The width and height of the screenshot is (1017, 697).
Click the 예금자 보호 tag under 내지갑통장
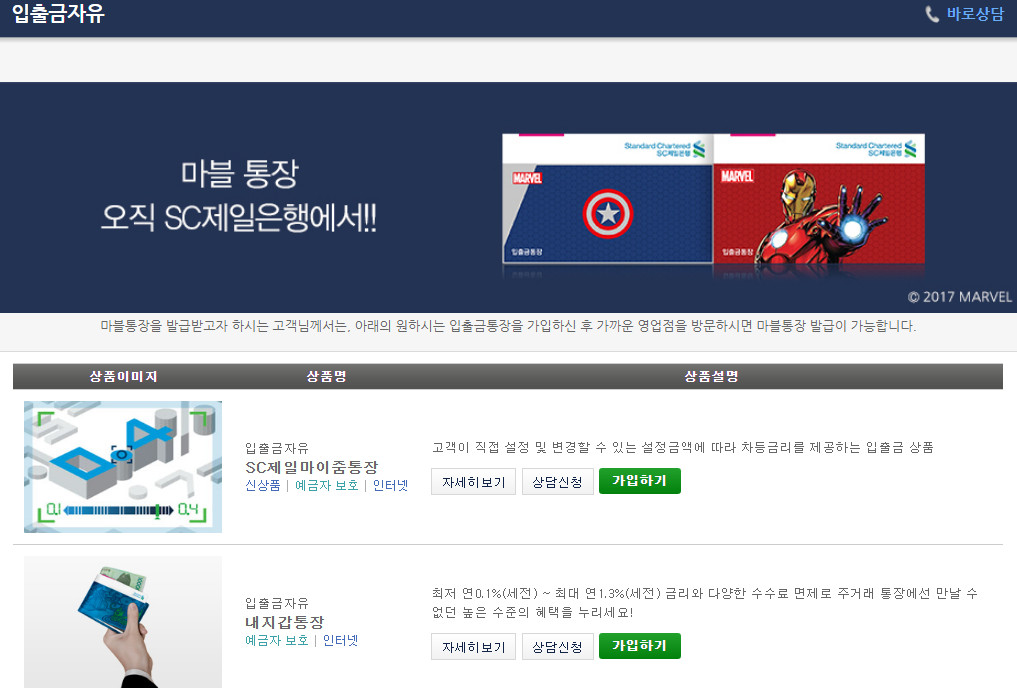276,641
